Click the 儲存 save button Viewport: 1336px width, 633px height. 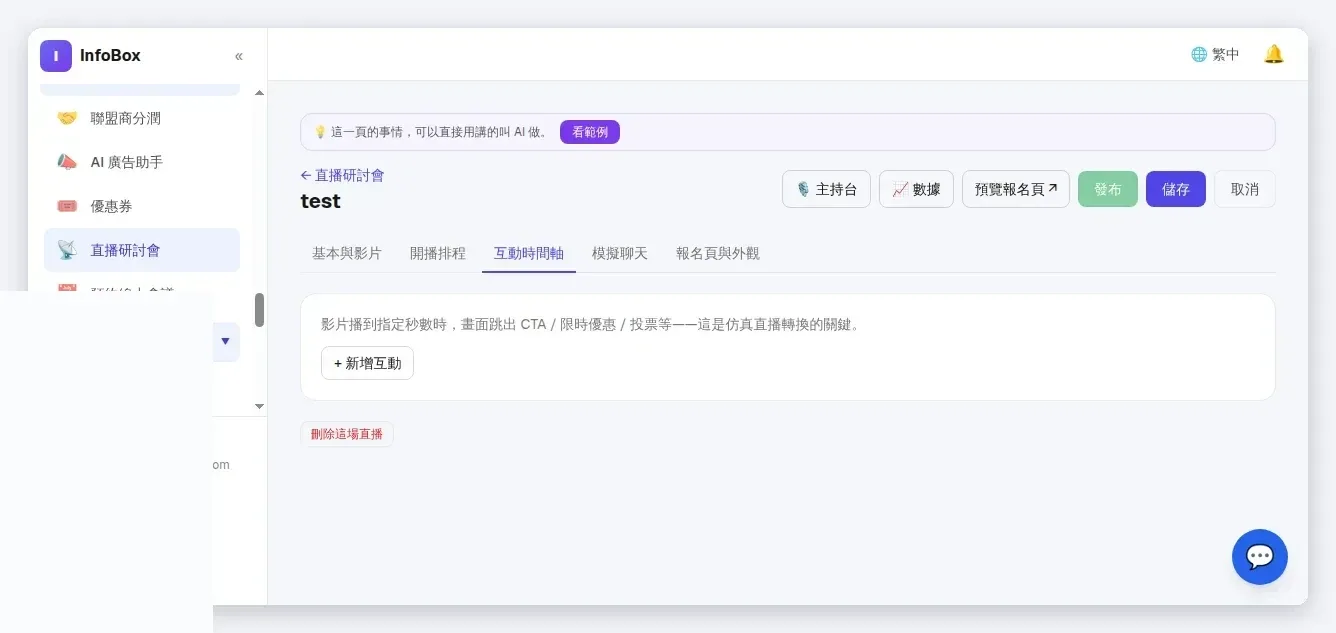click(1176, 189)
